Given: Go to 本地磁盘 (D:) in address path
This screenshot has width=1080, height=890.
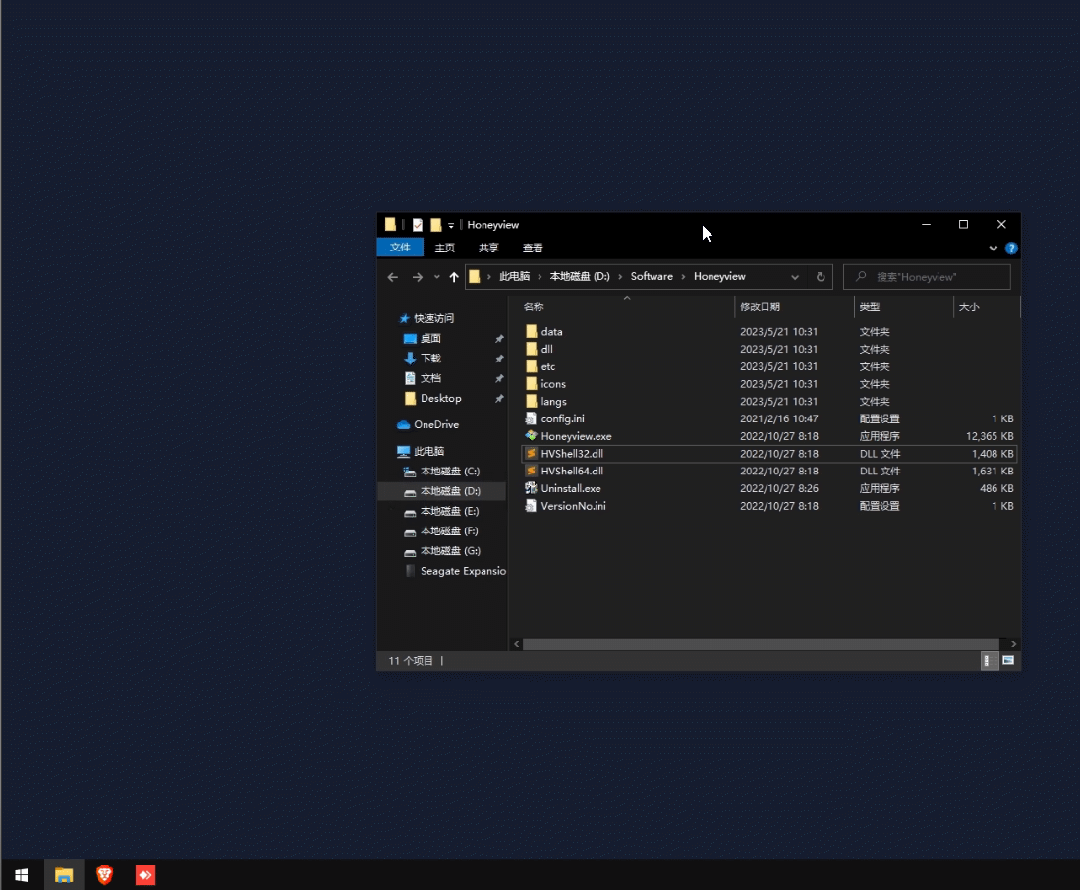Looking at the screenshot, I should pos(579,276).
